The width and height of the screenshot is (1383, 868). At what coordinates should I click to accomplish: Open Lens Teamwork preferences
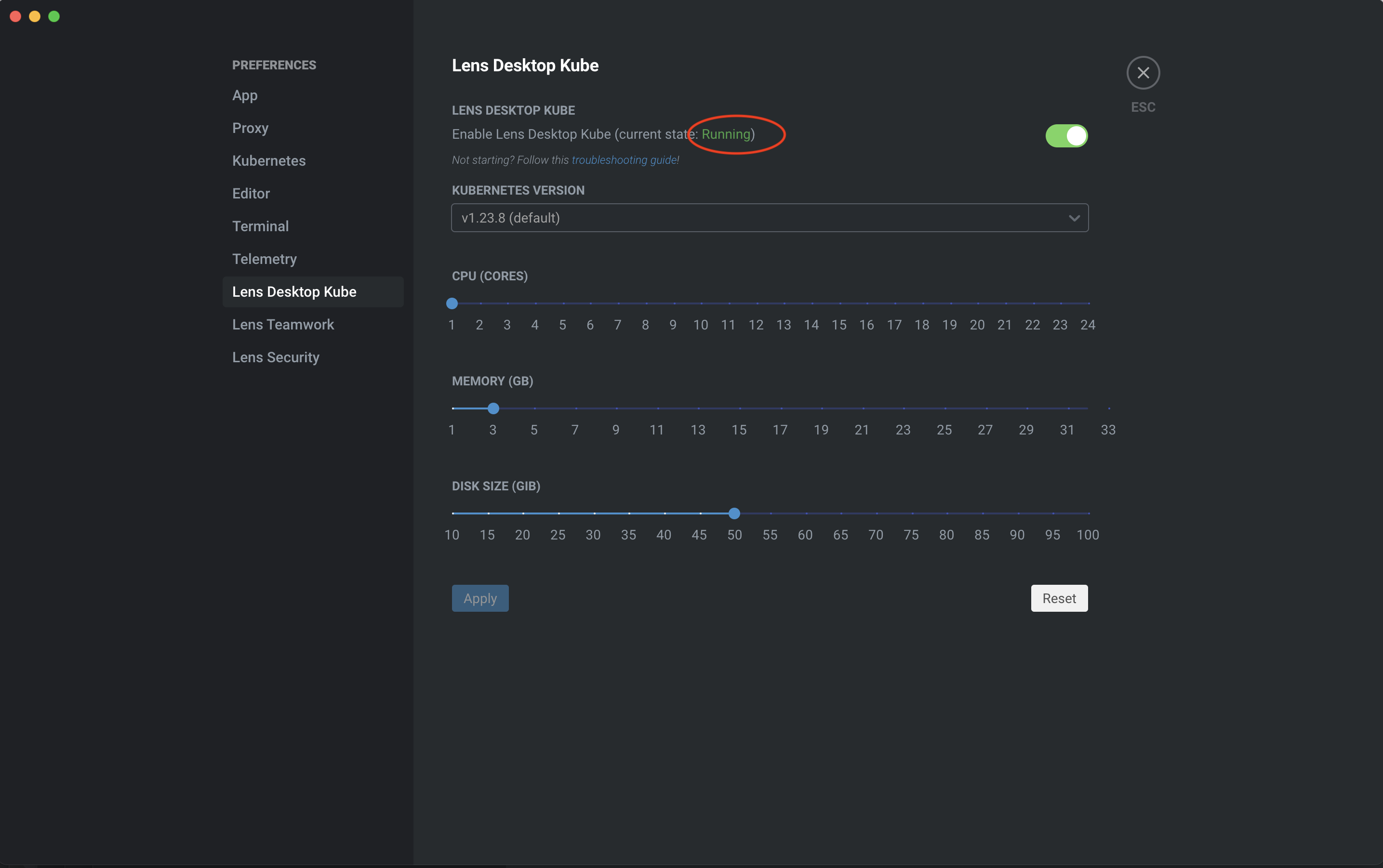click(x=282, y=324)
